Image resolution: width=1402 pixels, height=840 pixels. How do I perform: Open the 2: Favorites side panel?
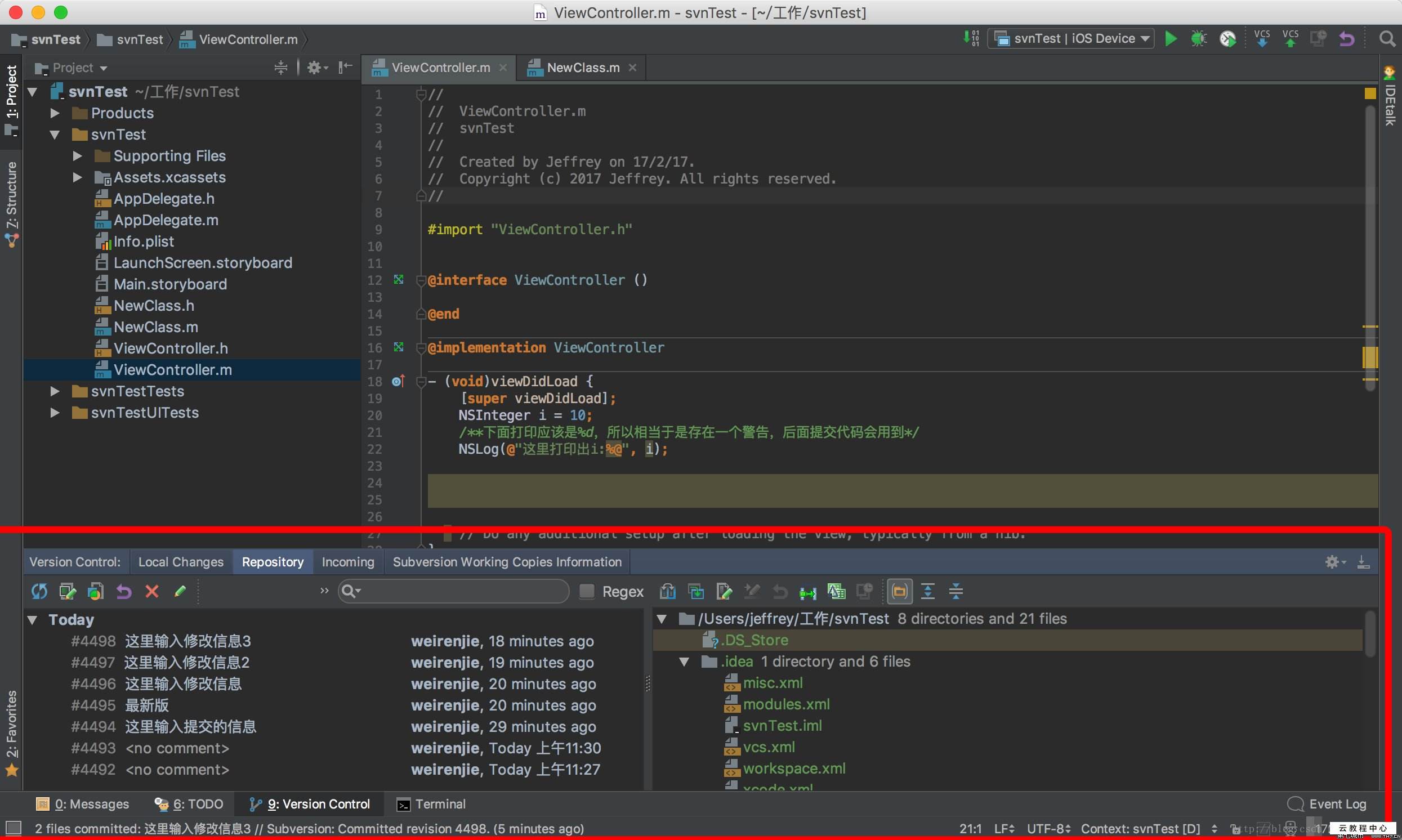11,733
